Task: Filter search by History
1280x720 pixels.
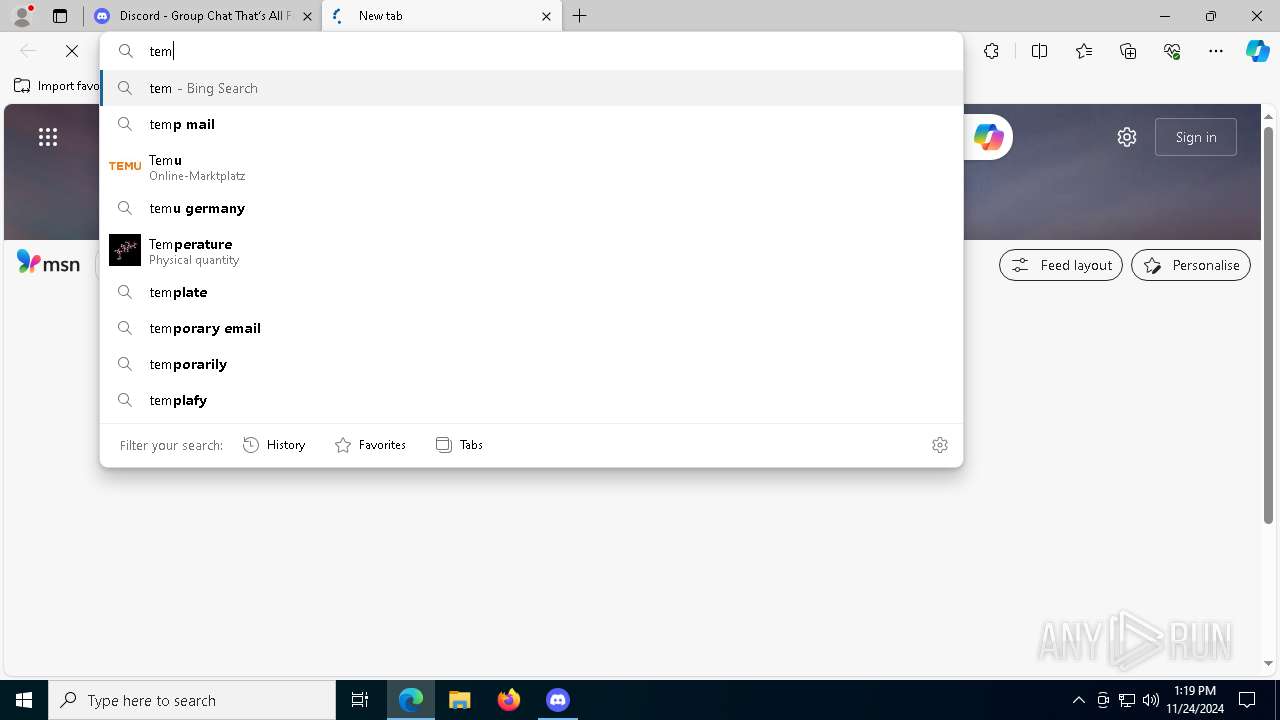Action: [x=274, y=445]
